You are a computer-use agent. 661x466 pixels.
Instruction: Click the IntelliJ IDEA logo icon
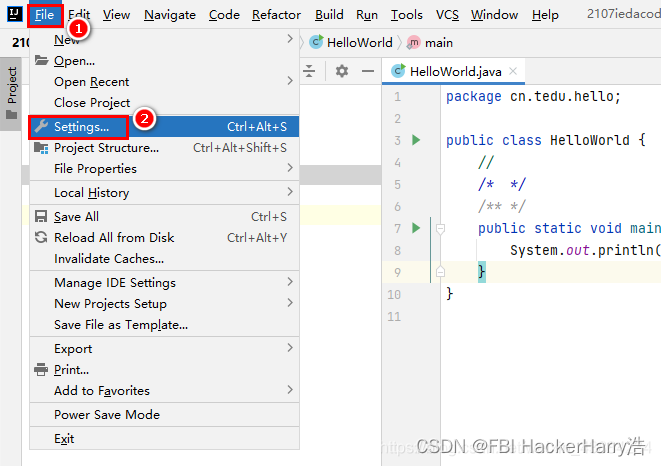(x=14, y=14)
